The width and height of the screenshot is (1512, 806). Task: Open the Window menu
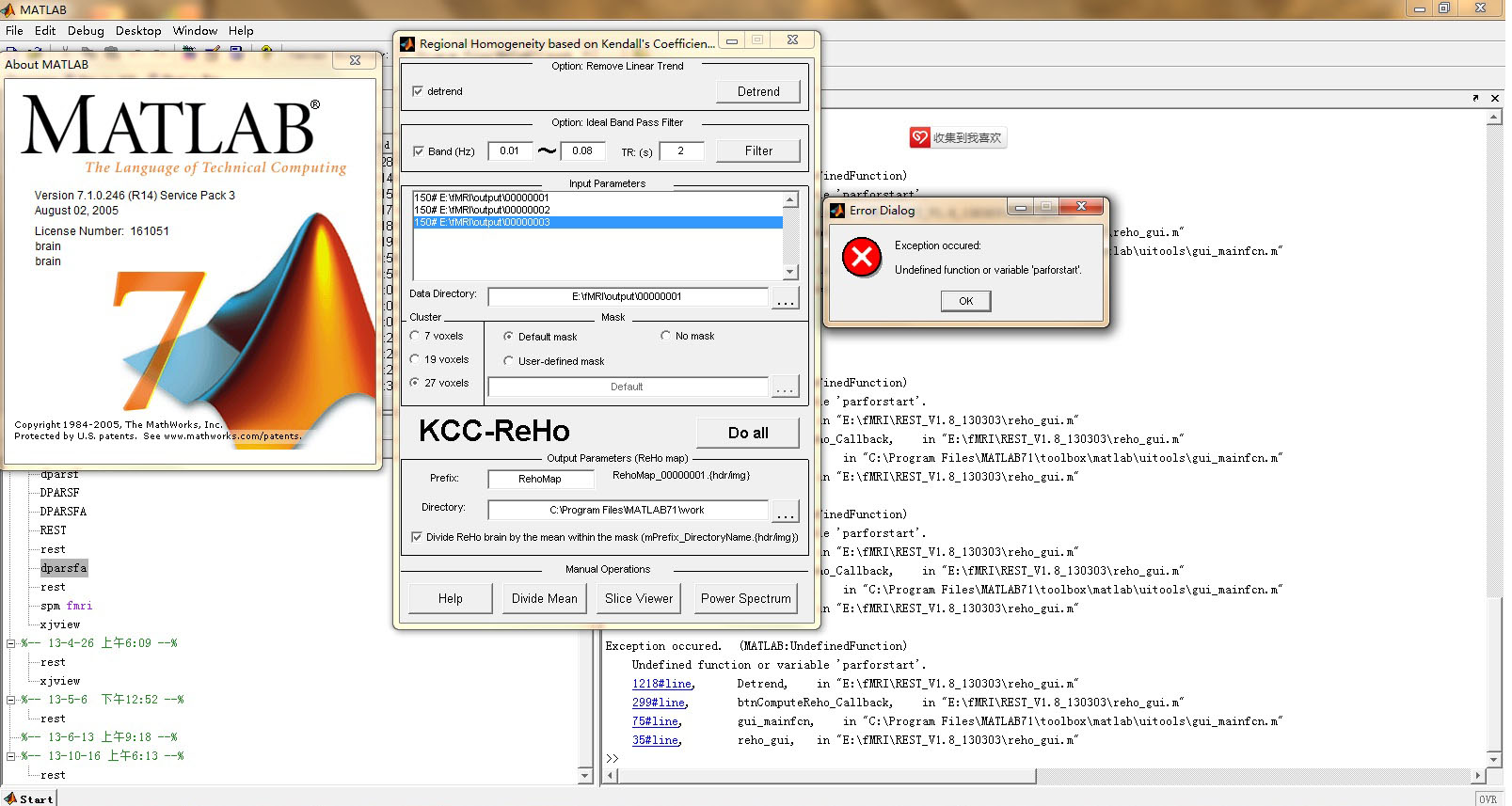pyautogui.click(x=195, y=31)
